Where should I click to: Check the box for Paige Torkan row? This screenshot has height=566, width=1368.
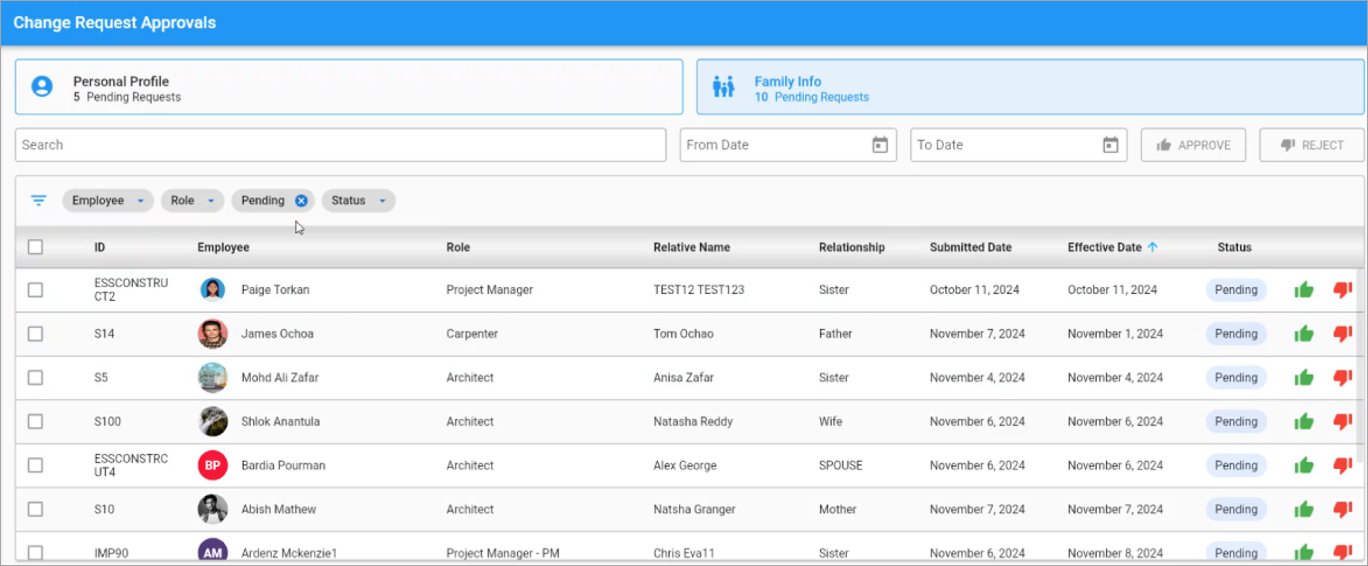(x=36, y=290)
